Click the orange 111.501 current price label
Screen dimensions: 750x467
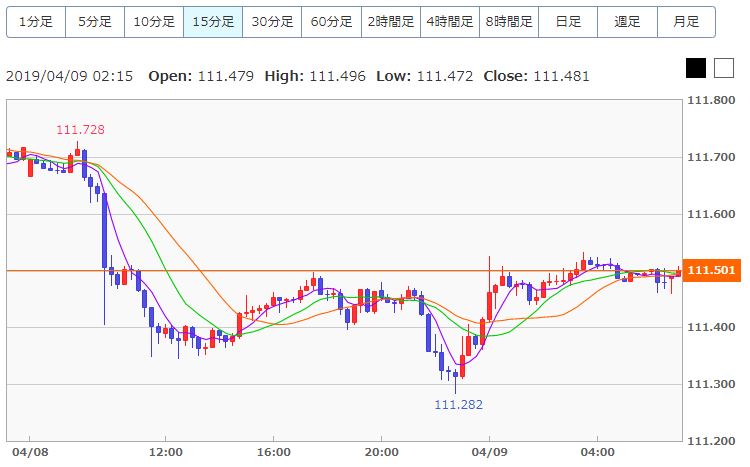click(x=711, y=270)
